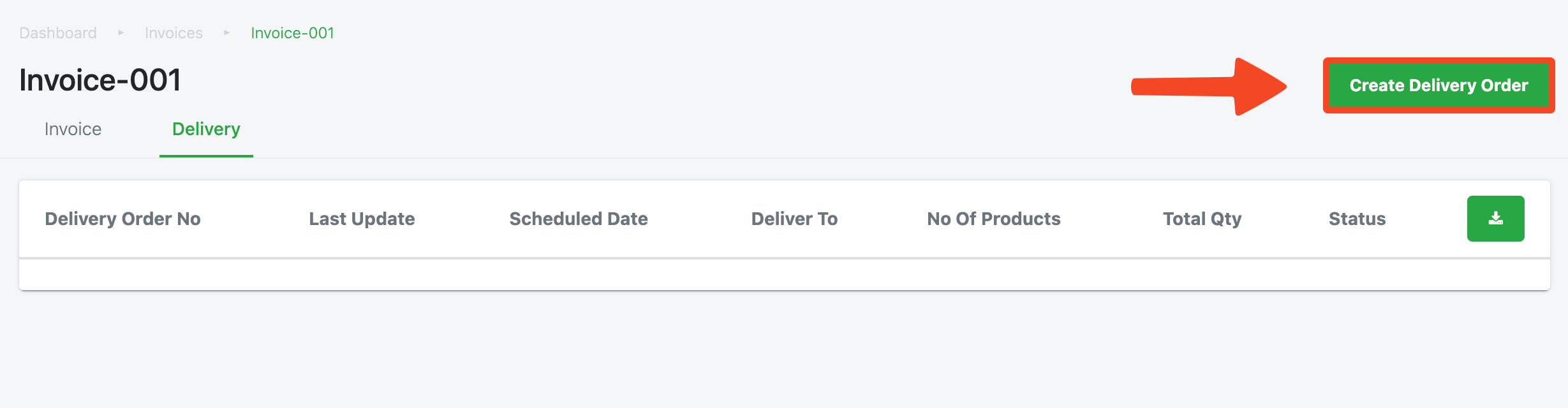This screenshot has height=408, width=1568.
Task: Click the Status column header
Action: pos(1357,219)
